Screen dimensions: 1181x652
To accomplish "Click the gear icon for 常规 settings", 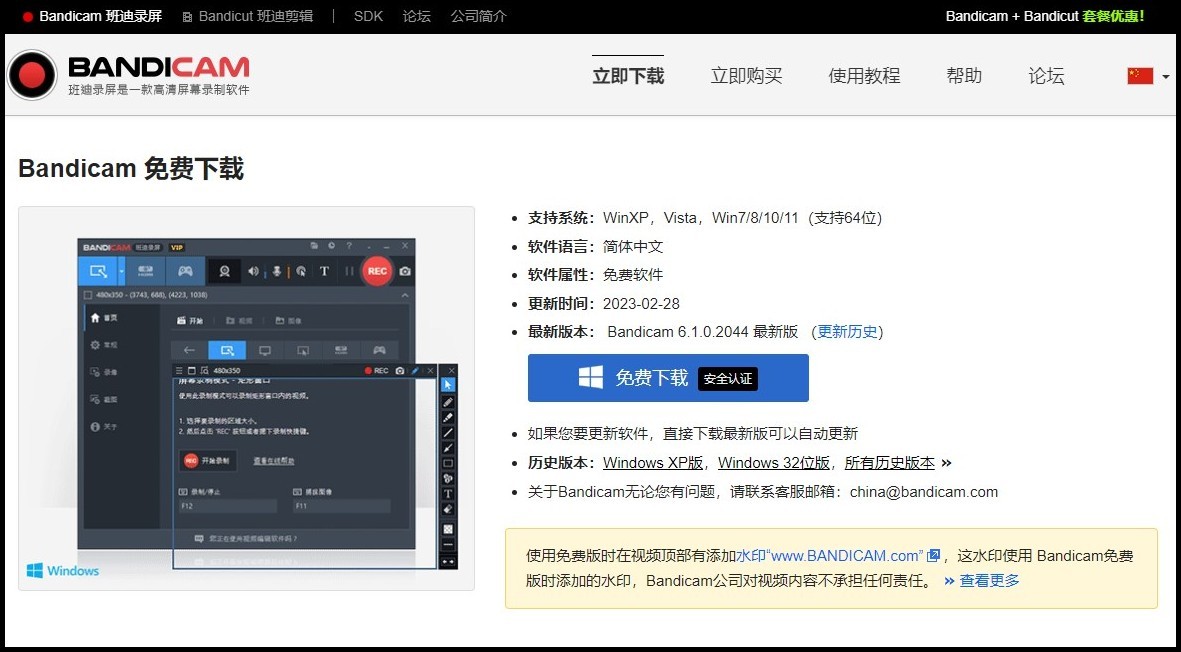I will click(x=96, y=343).
